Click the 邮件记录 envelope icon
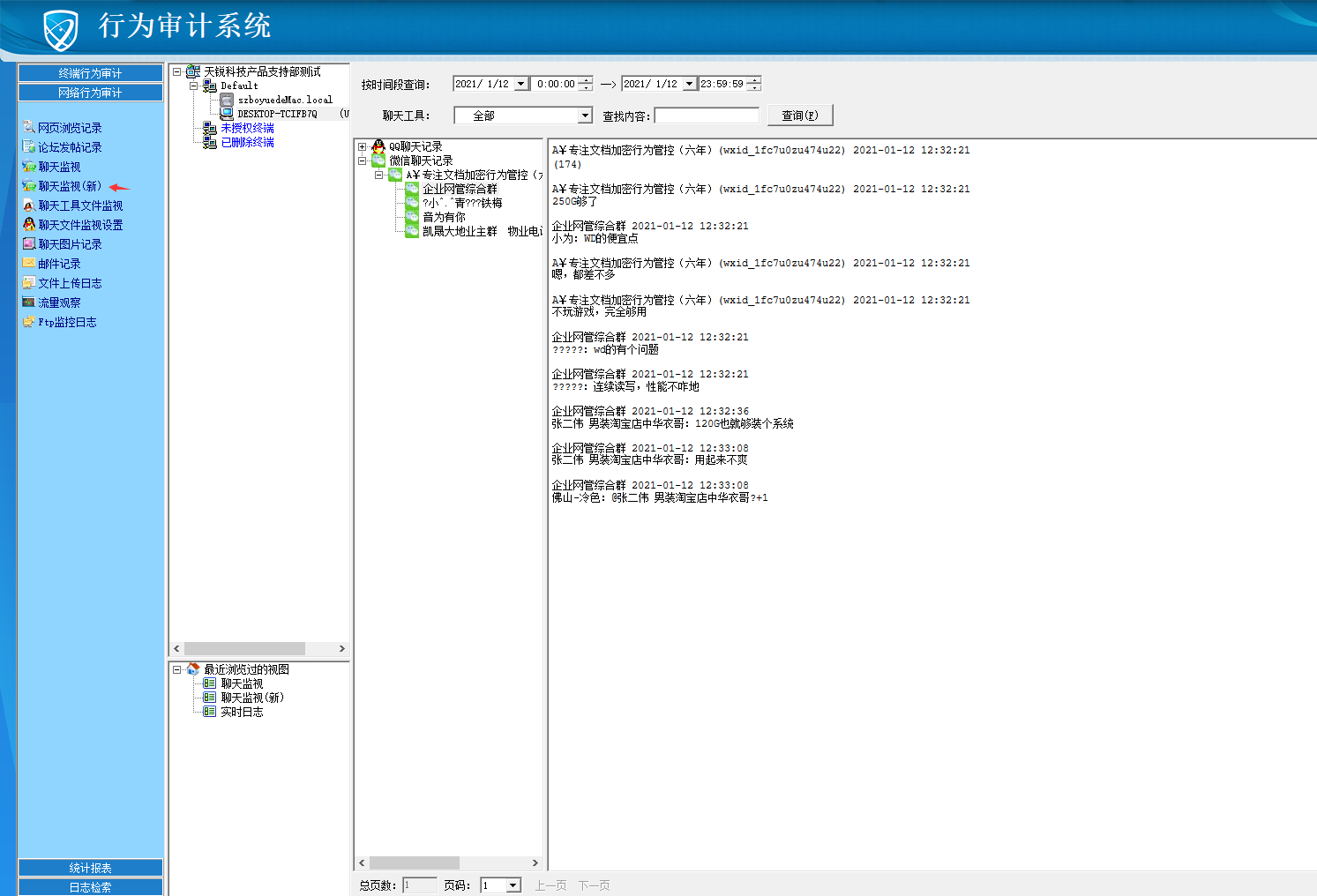The height and width of the screenshot is (896, 1317). point(29,264)
